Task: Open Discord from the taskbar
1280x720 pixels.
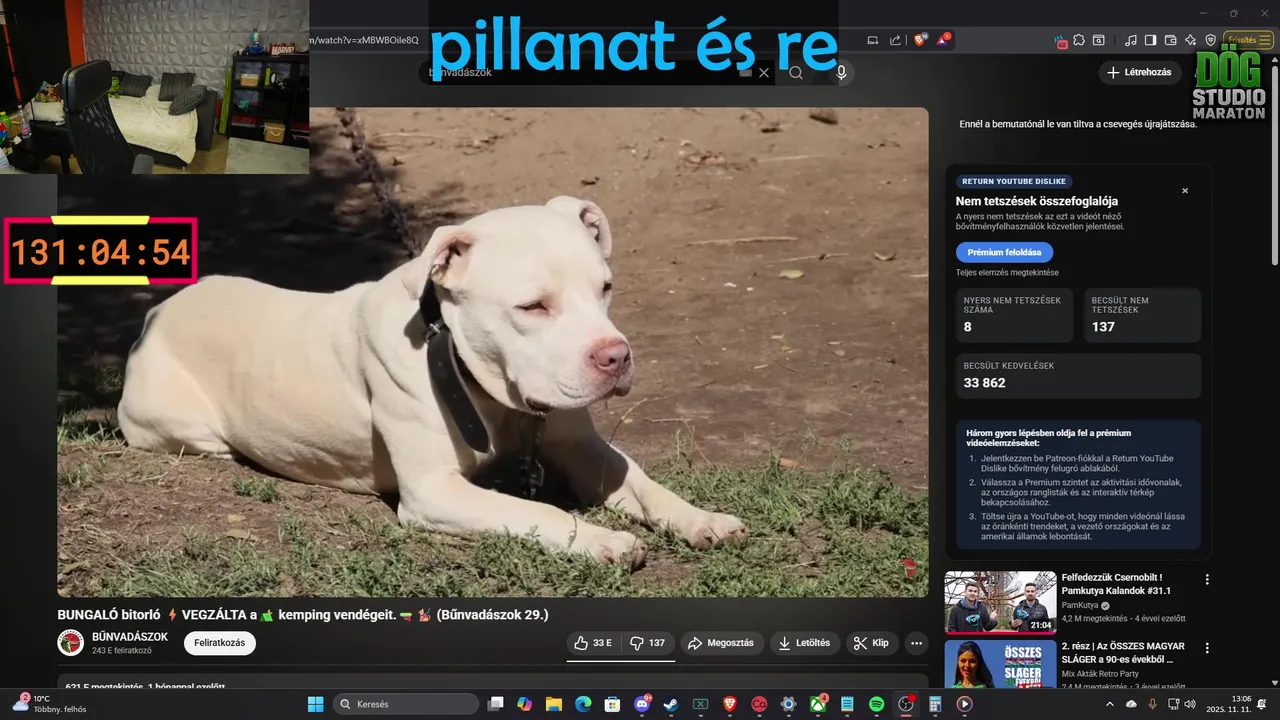Action: [x=642, y=704]
